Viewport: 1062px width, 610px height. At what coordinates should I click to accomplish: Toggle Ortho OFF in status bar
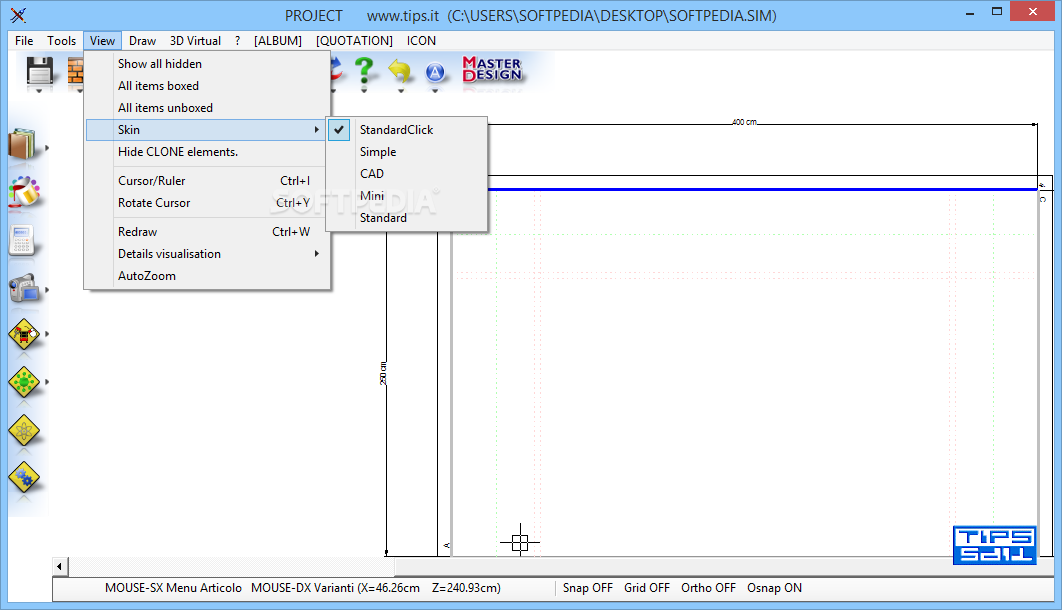[x=708, y=588]
